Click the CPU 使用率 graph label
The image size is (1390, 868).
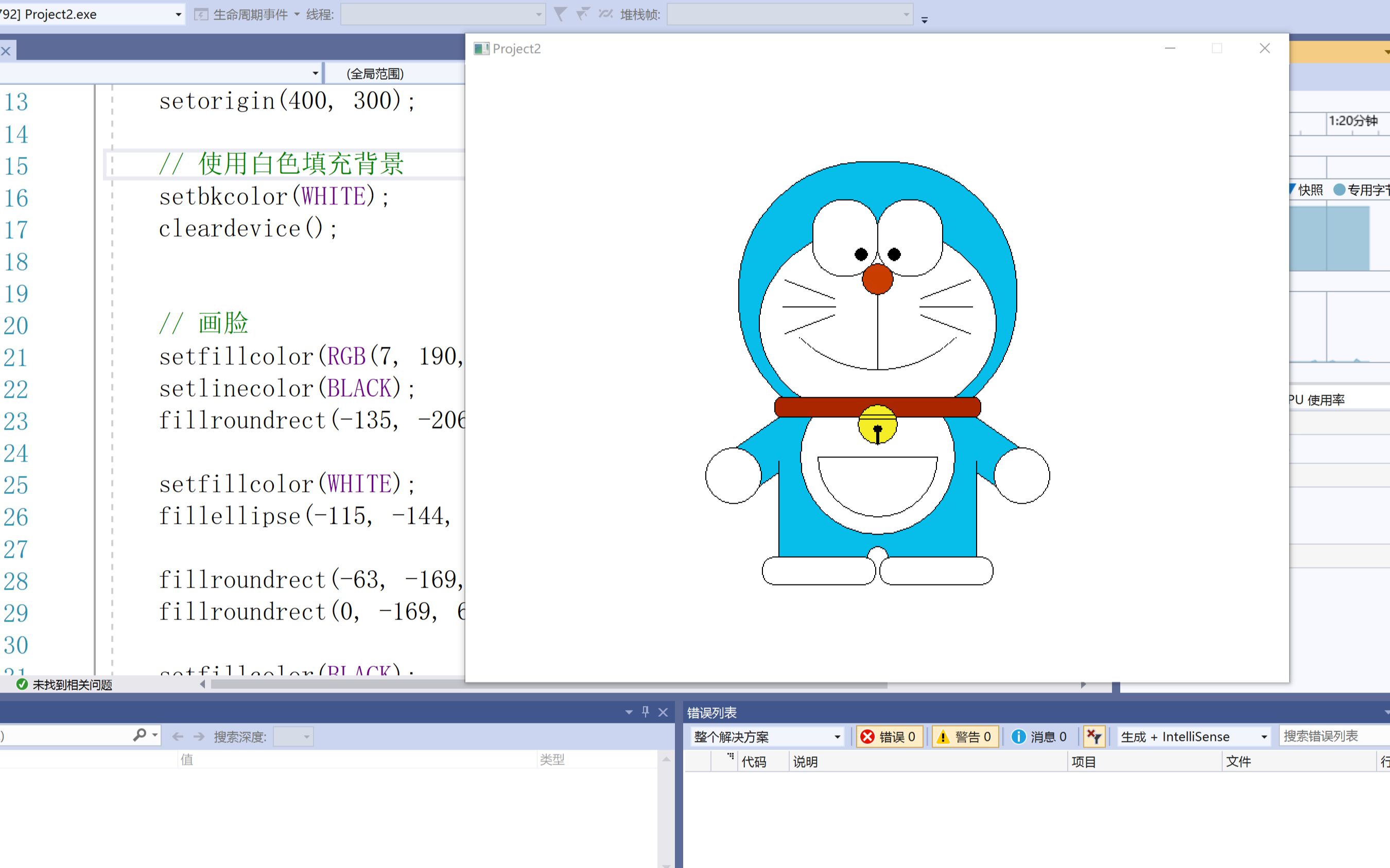1317,400
